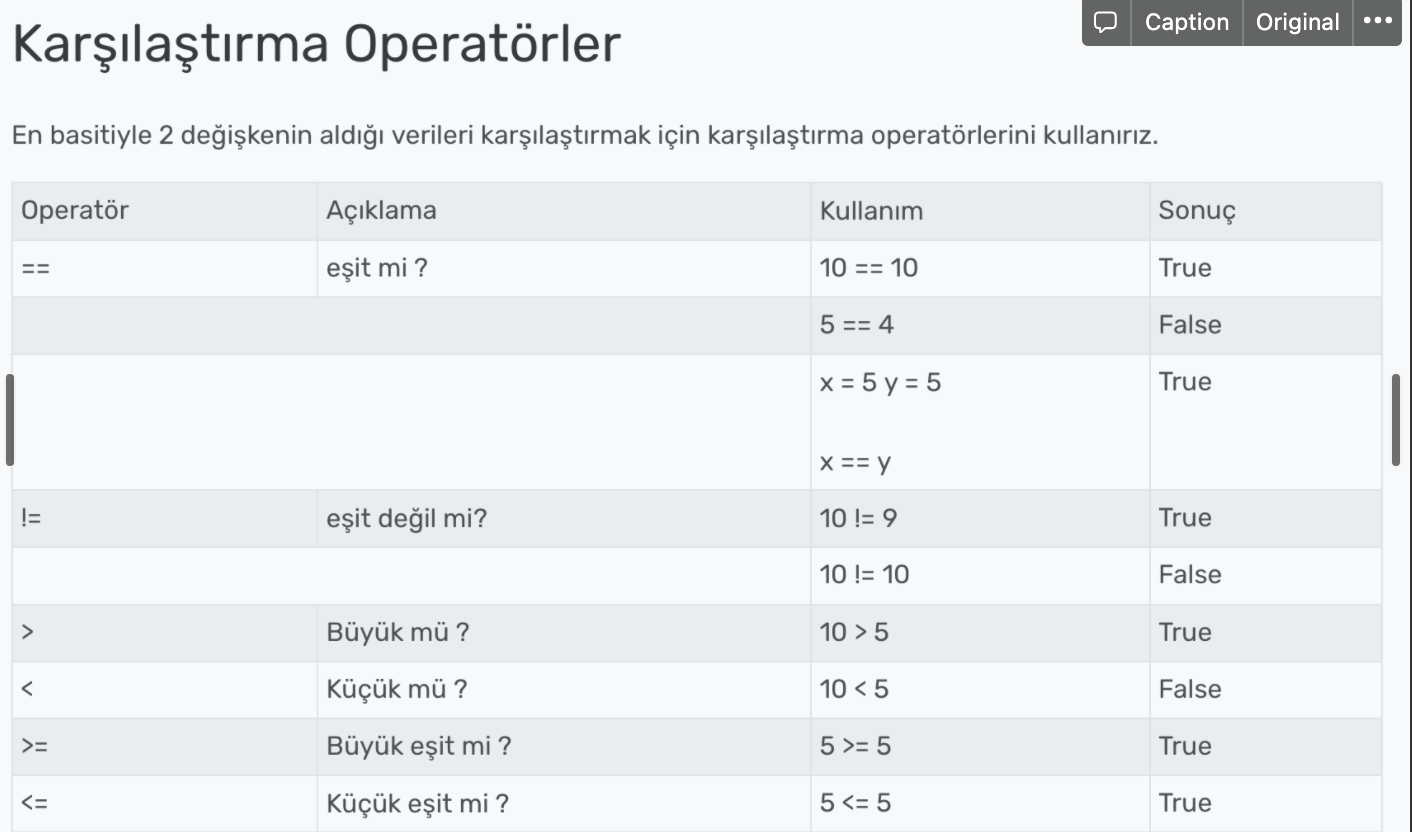Click the right vertical resize handle
The image size is (1412, 832).
click(1396, 420)
